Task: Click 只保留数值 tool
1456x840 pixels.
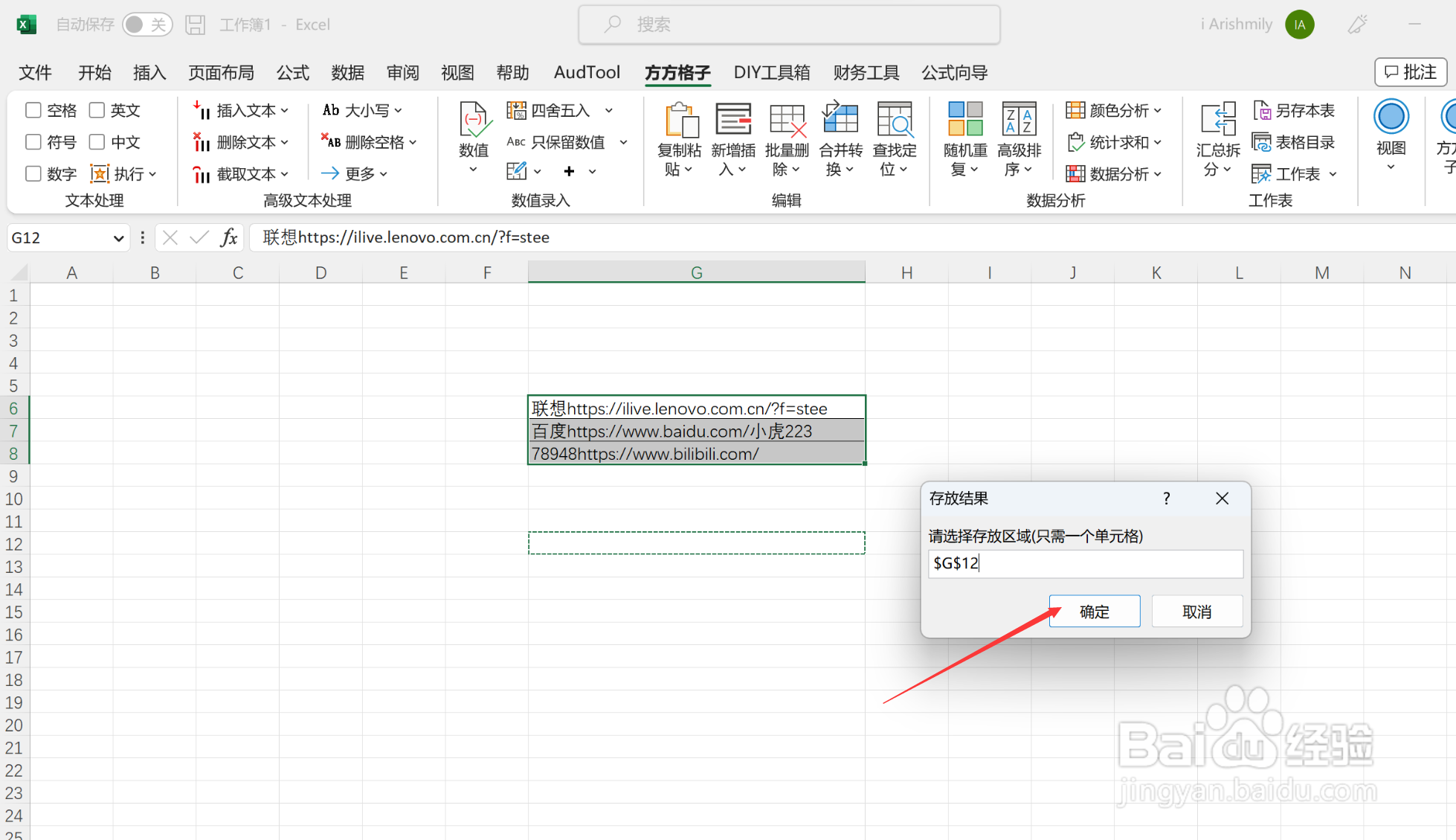Action: click(x=557, y=142)
